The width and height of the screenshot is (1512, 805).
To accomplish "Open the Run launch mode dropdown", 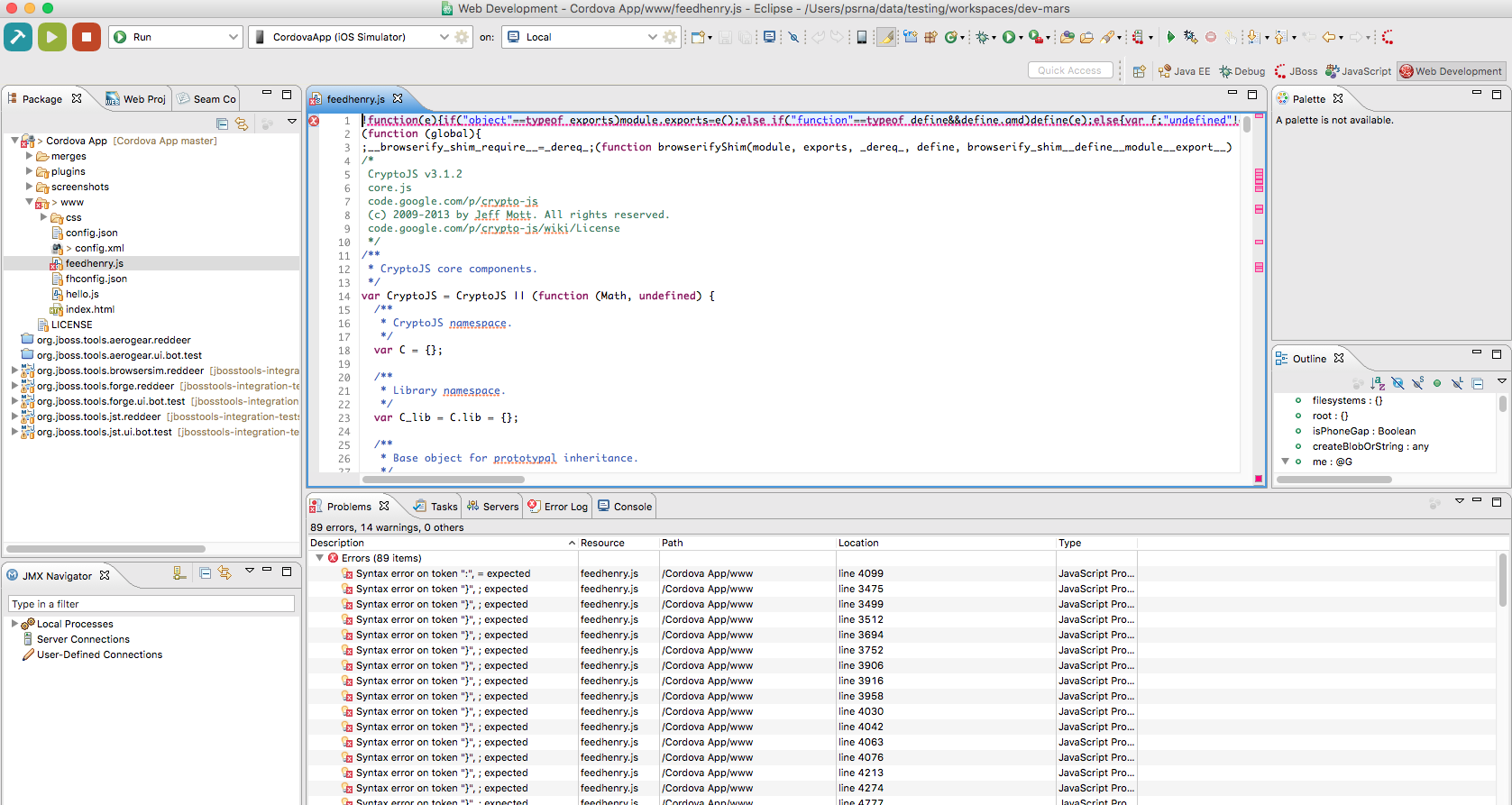I will [234, 37].
